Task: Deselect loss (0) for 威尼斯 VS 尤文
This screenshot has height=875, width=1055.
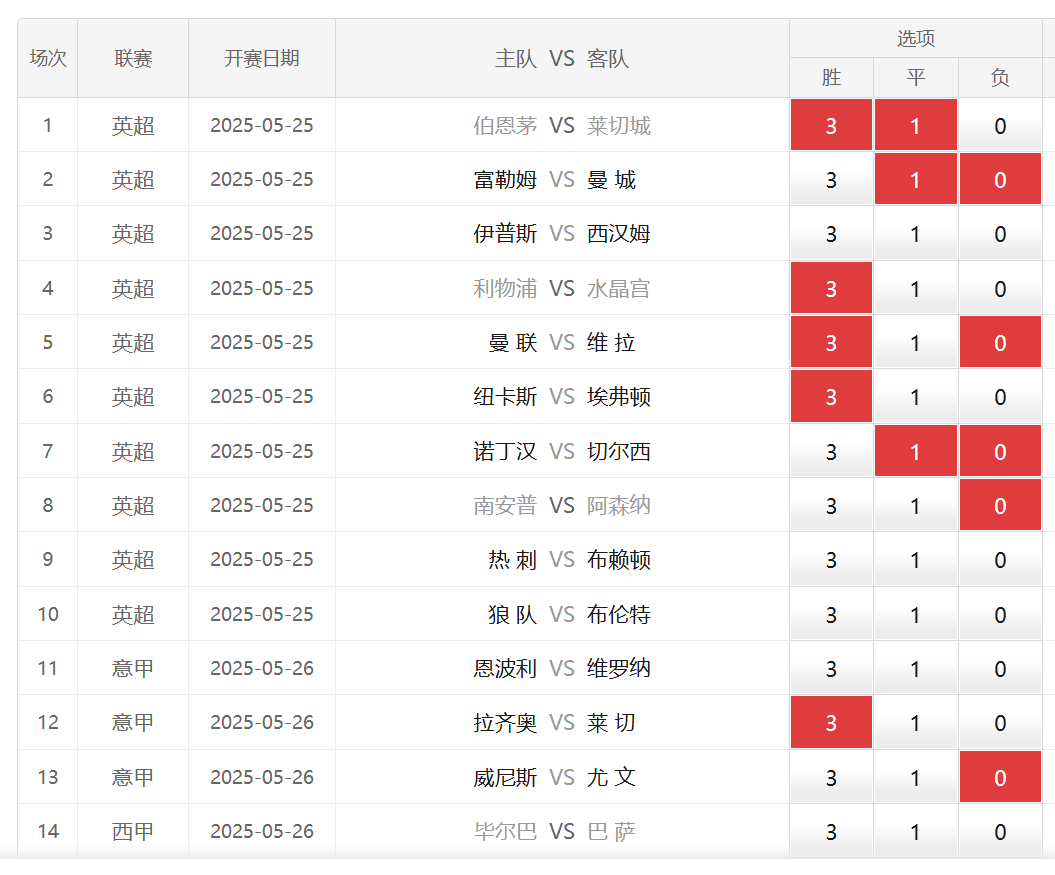Action: click(x=1001, y=777)
